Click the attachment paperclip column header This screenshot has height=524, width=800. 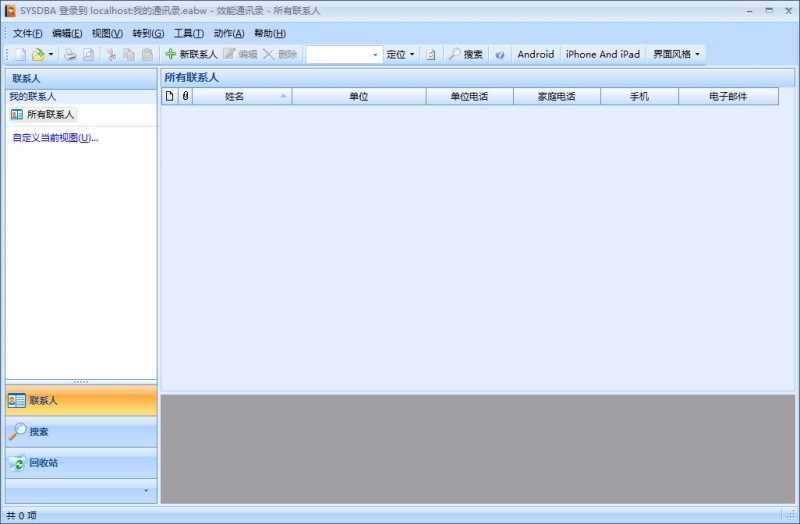(x=185, y=96)
